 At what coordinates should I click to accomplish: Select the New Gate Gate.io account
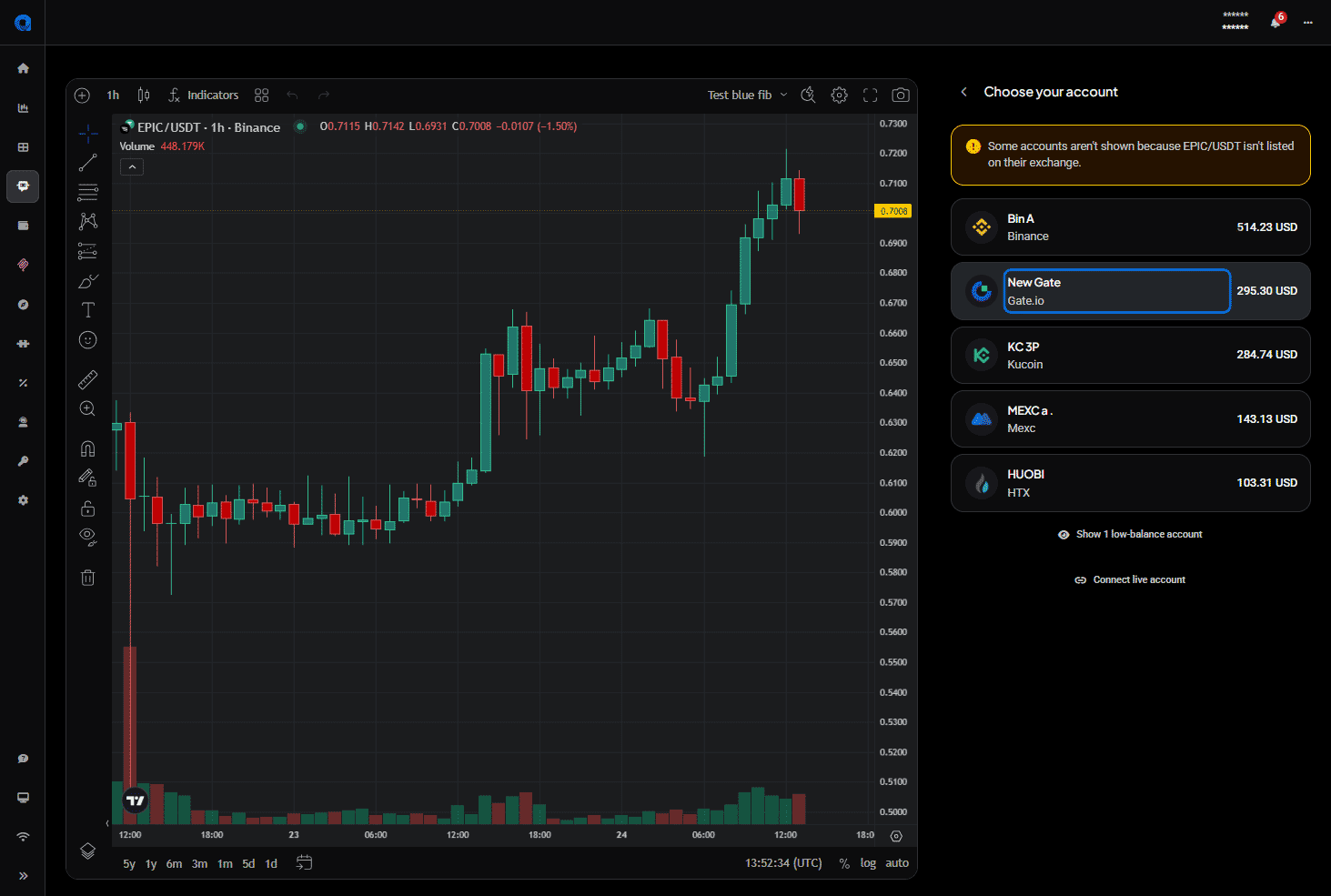coord(1131,291)
